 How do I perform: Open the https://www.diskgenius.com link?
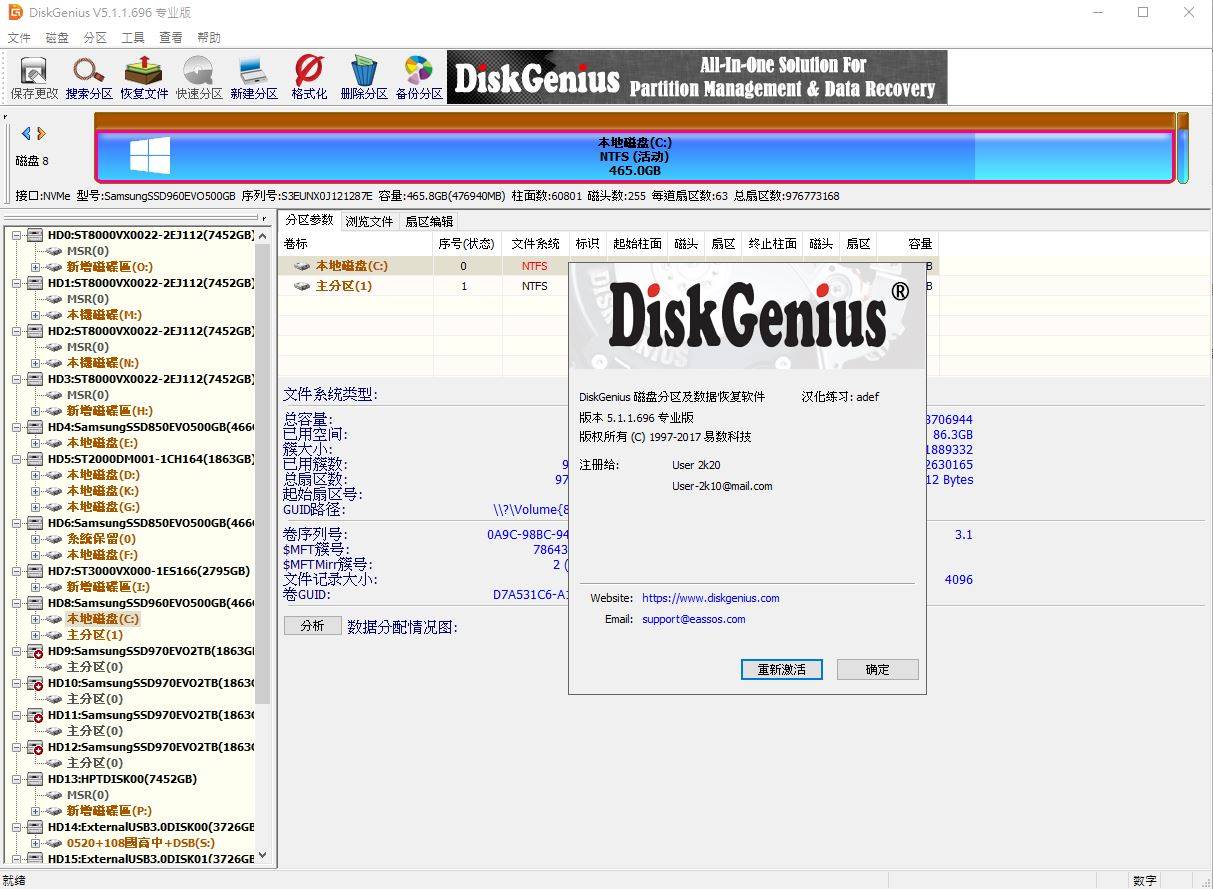(x=711, y=598)
